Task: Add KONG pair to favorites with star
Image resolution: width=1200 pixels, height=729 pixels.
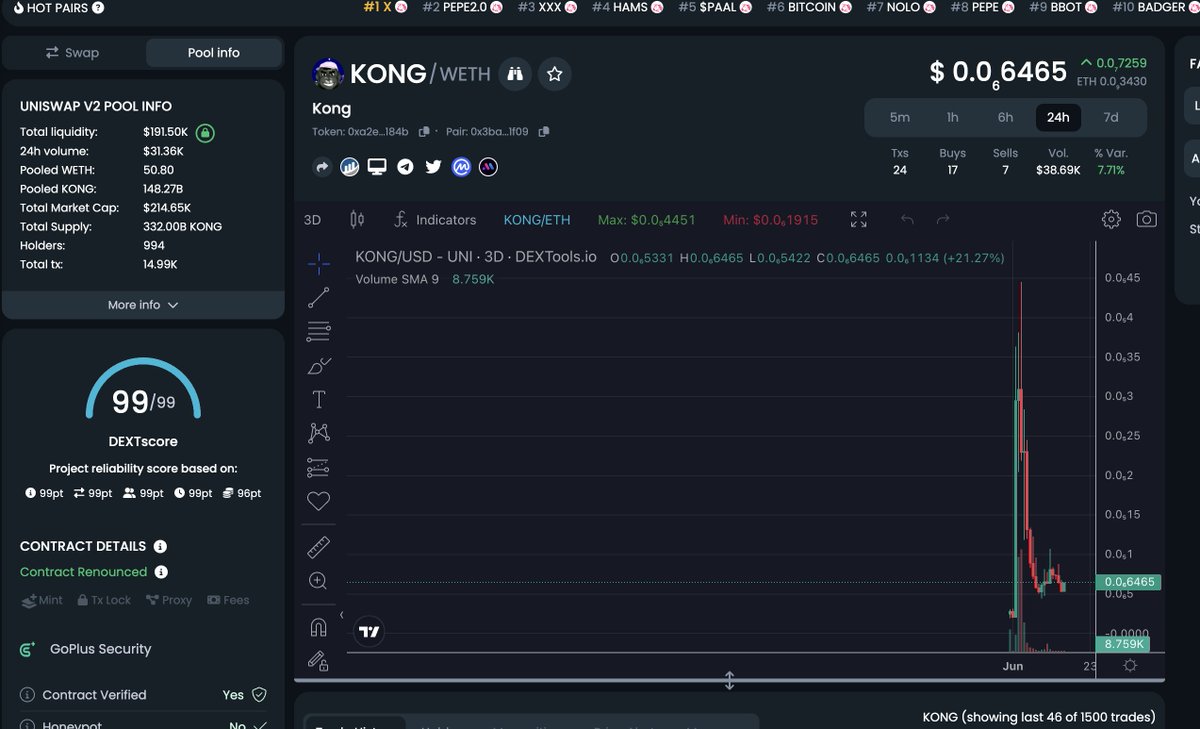Action: 555,74
